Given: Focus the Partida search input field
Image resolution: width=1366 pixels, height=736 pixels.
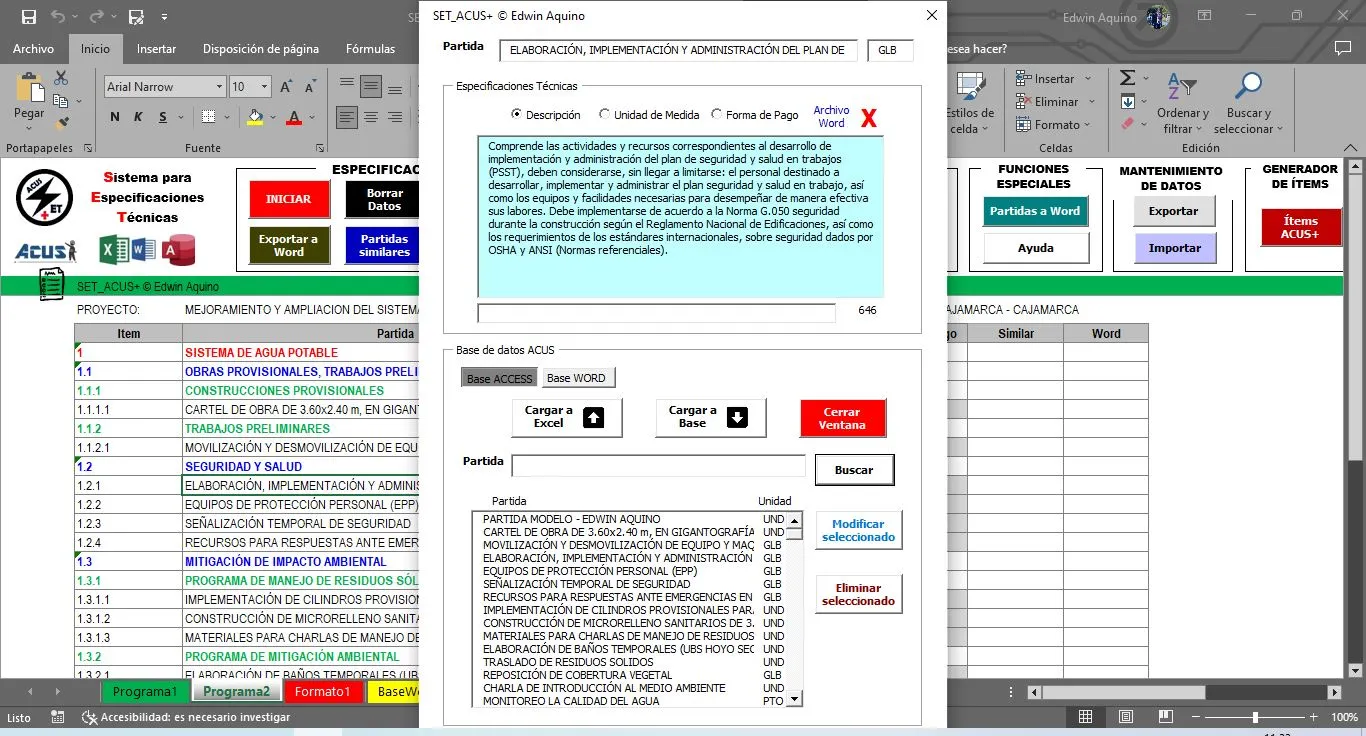Looking at the screenshot, I should click(x=658, y=466).
